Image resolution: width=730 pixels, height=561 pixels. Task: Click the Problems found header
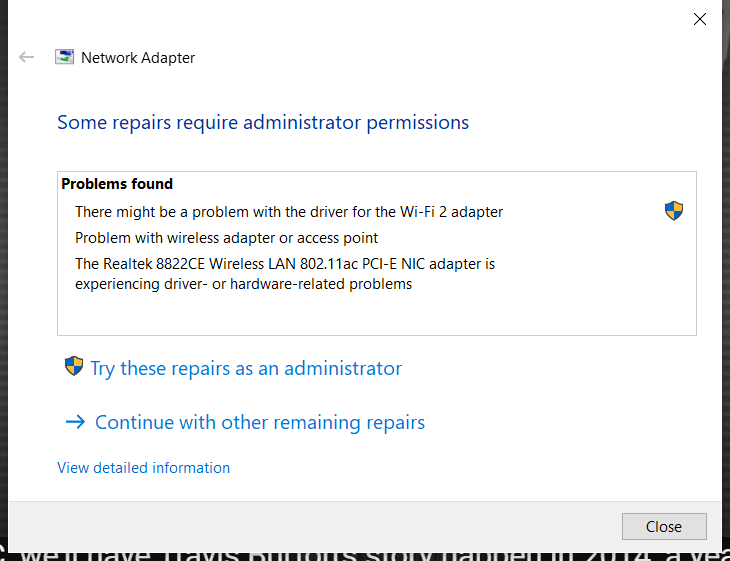(117, 184)
